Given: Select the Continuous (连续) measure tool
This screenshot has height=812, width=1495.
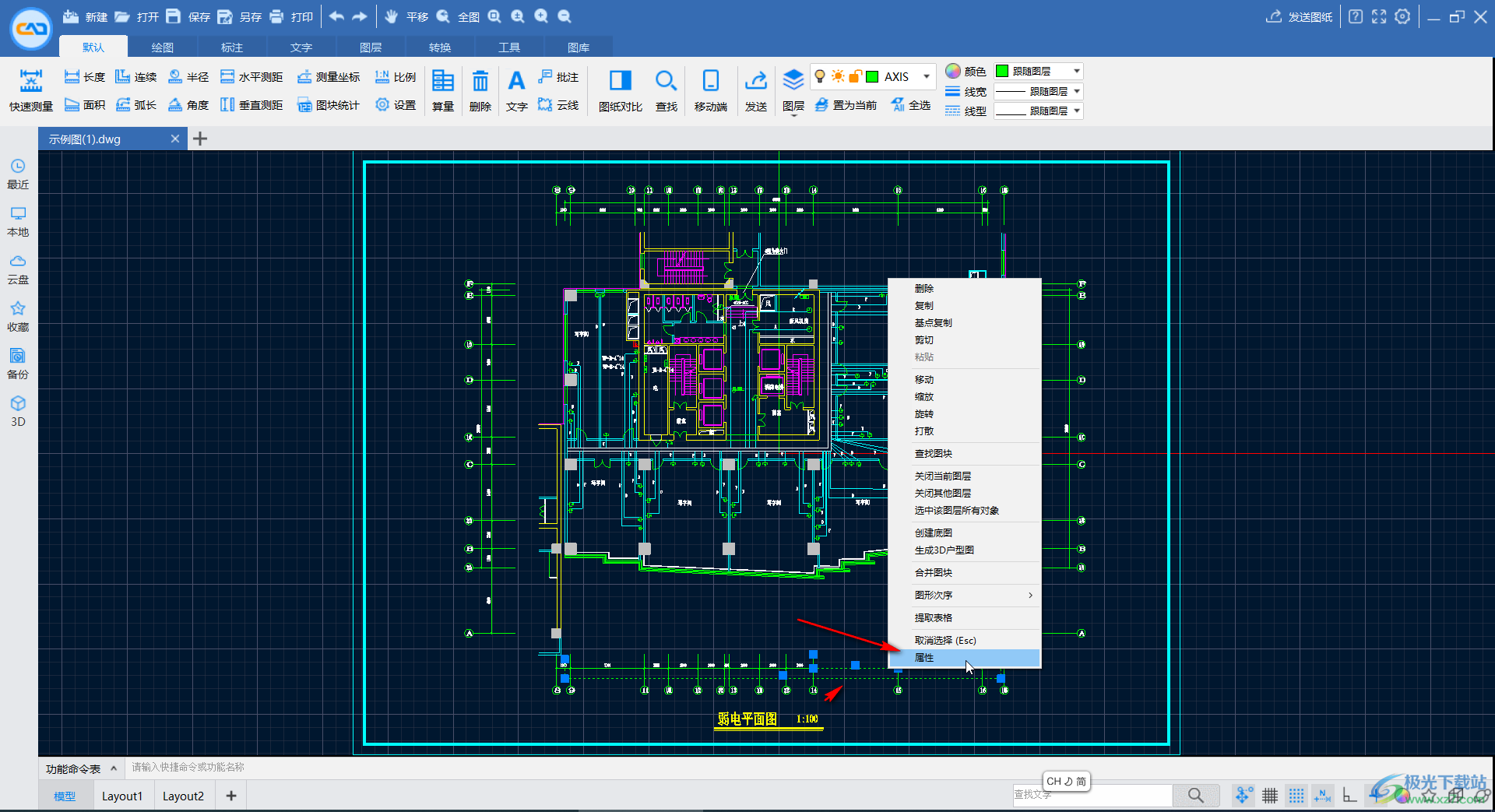Looking at the screenshot, I should point(135,77).
